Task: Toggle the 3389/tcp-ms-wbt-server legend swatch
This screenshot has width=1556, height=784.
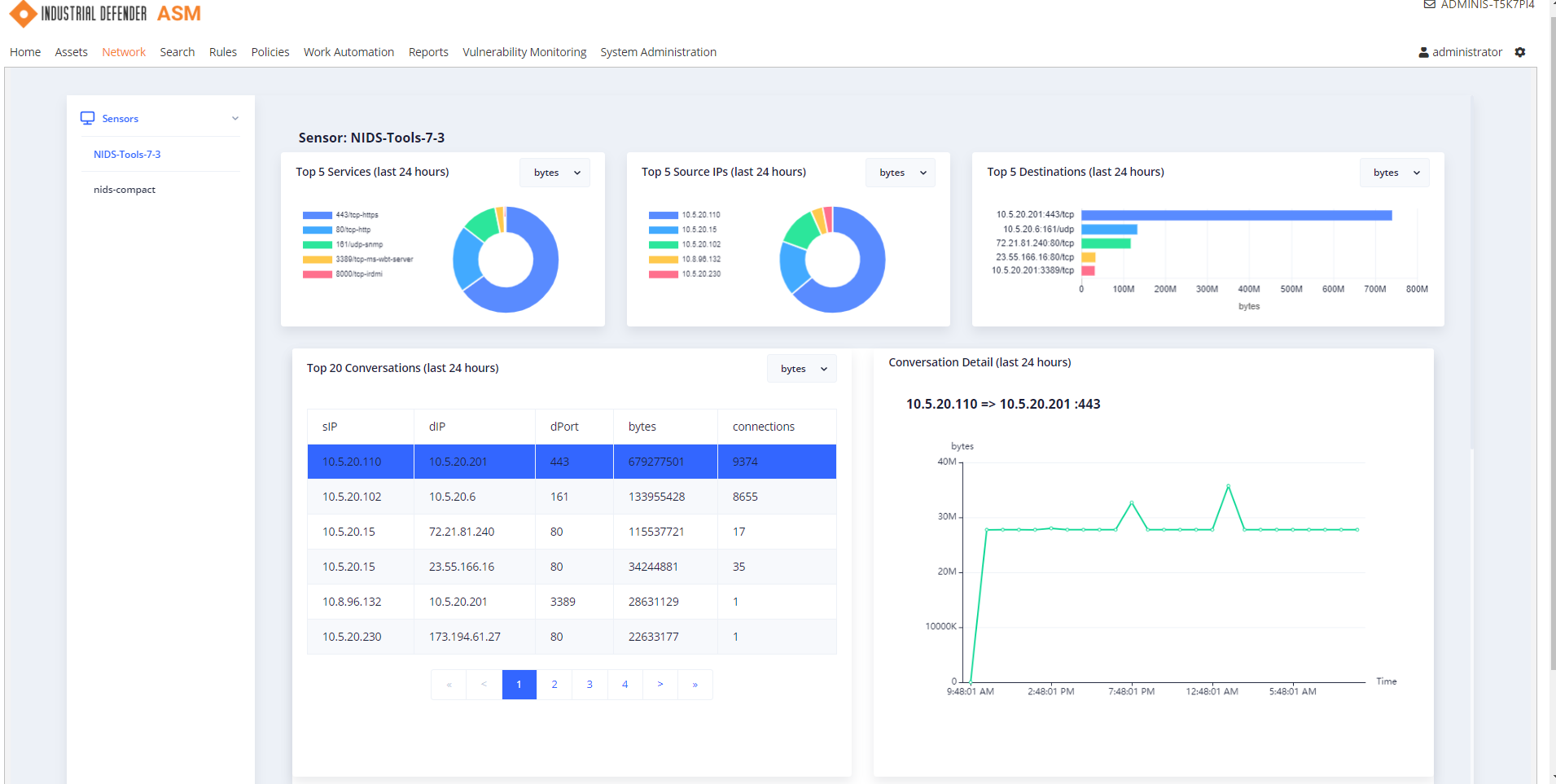Action: [x=318, y=260]
